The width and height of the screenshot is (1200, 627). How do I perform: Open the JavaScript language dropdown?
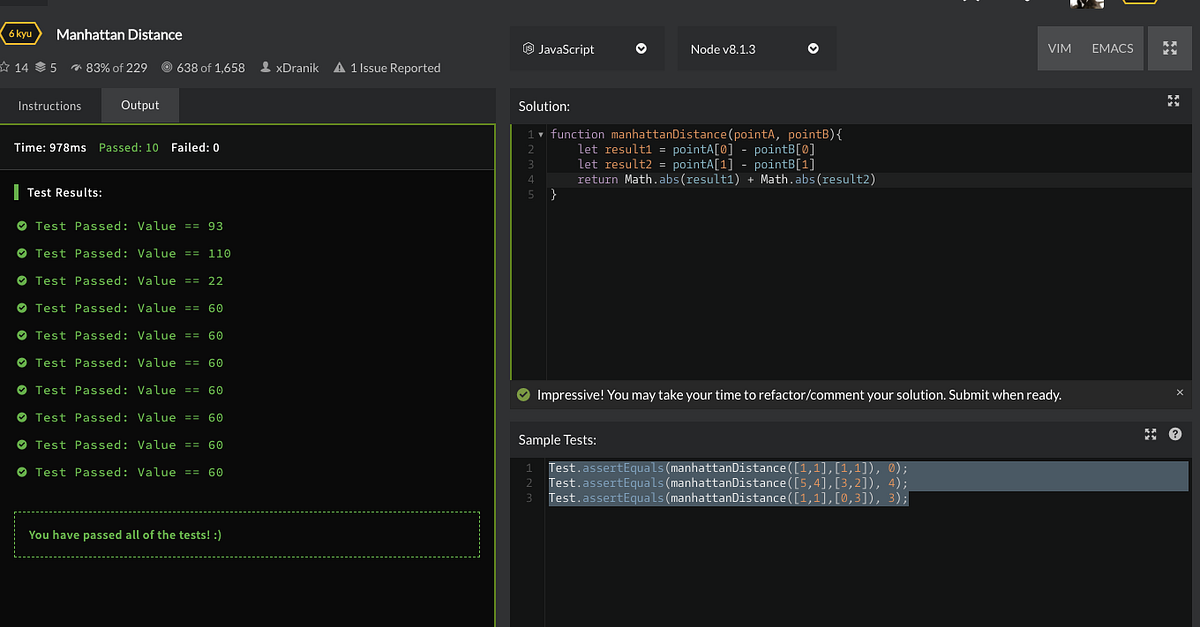click(x=586, y=48)
